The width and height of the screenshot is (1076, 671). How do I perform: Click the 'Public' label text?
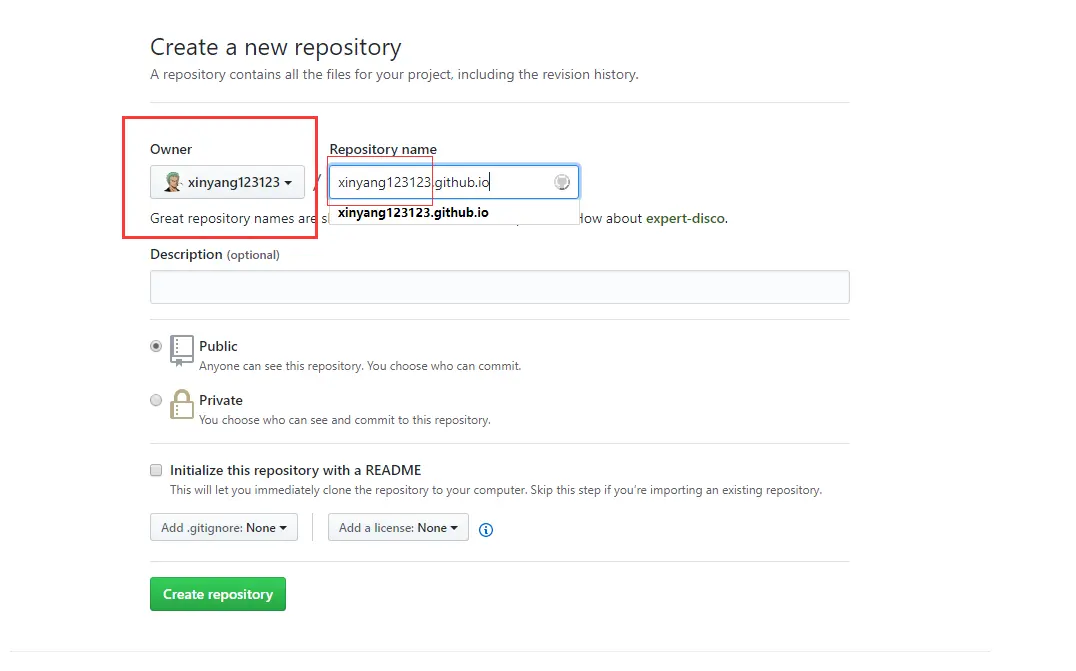[x=218, y=346]
